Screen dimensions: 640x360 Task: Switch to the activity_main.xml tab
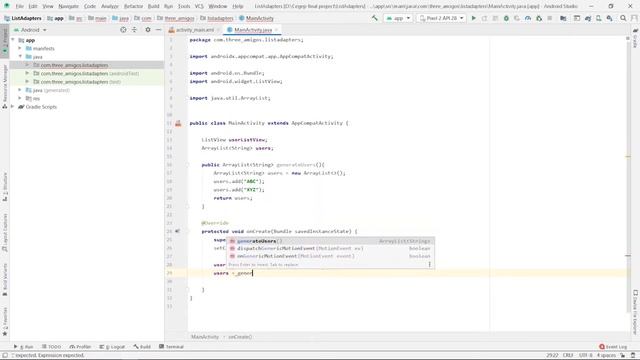[194, 30]
